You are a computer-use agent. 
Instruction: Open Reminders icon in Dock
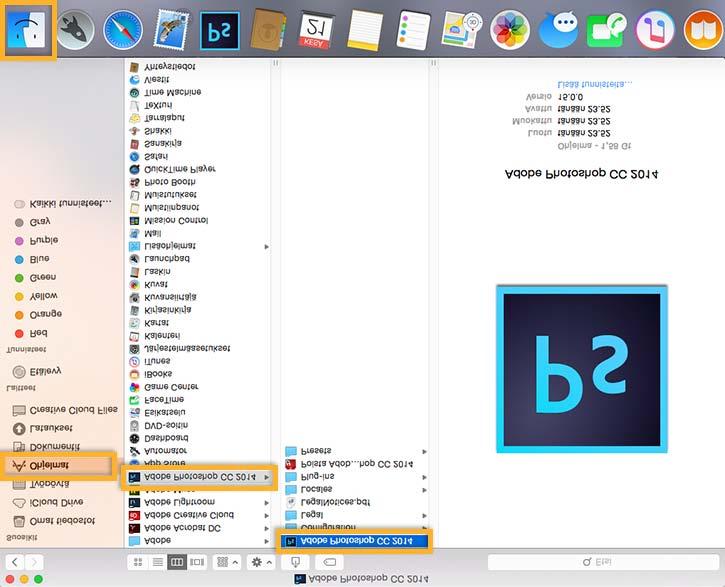click(x=413, y=31)
